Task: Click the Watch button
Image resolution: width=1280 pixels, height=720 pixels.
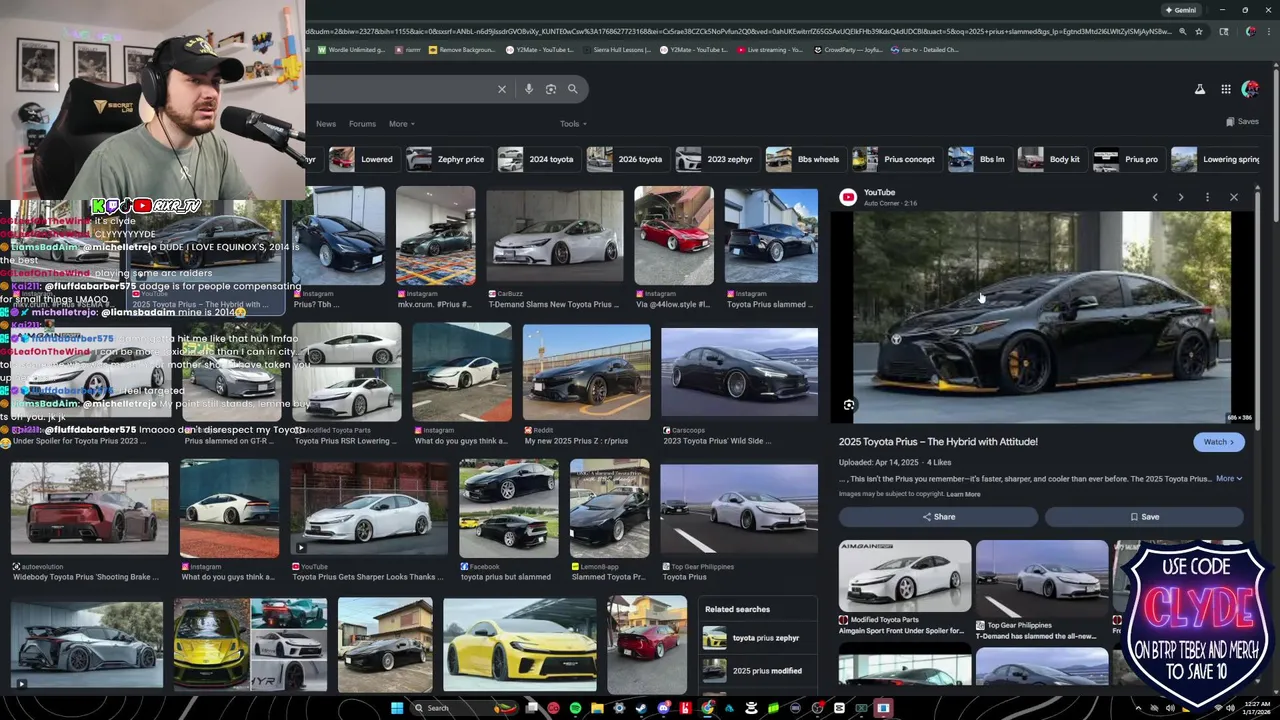Action: [1218, 442]
